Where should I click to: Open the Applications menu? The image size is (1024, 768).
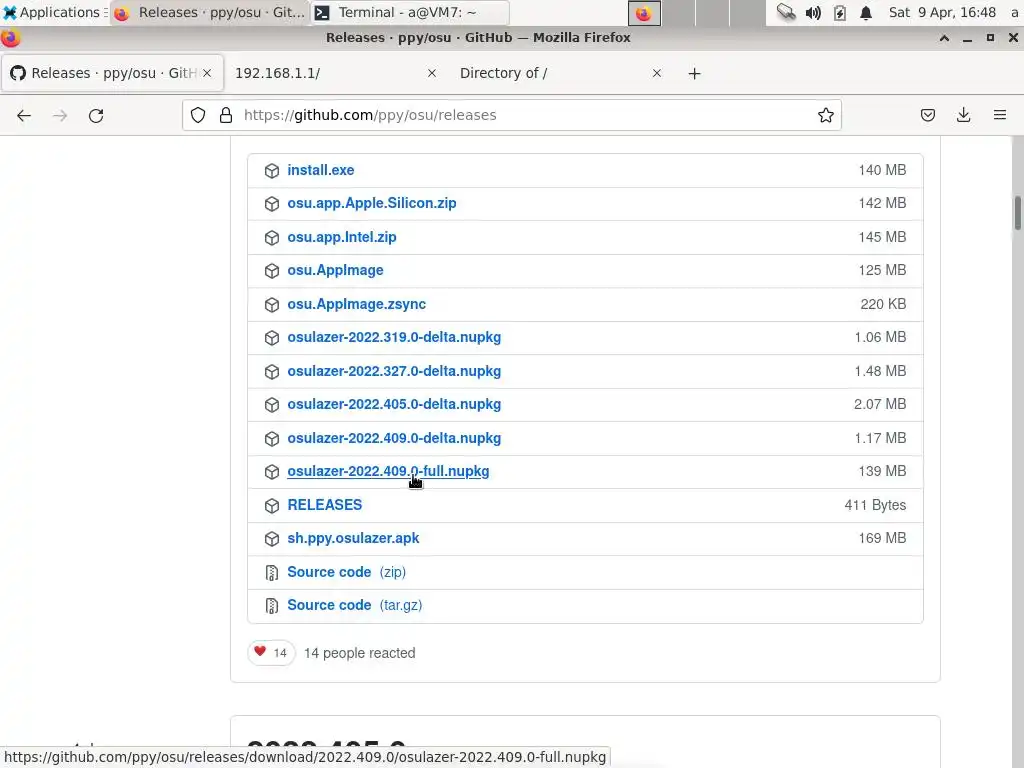(54, 12)
